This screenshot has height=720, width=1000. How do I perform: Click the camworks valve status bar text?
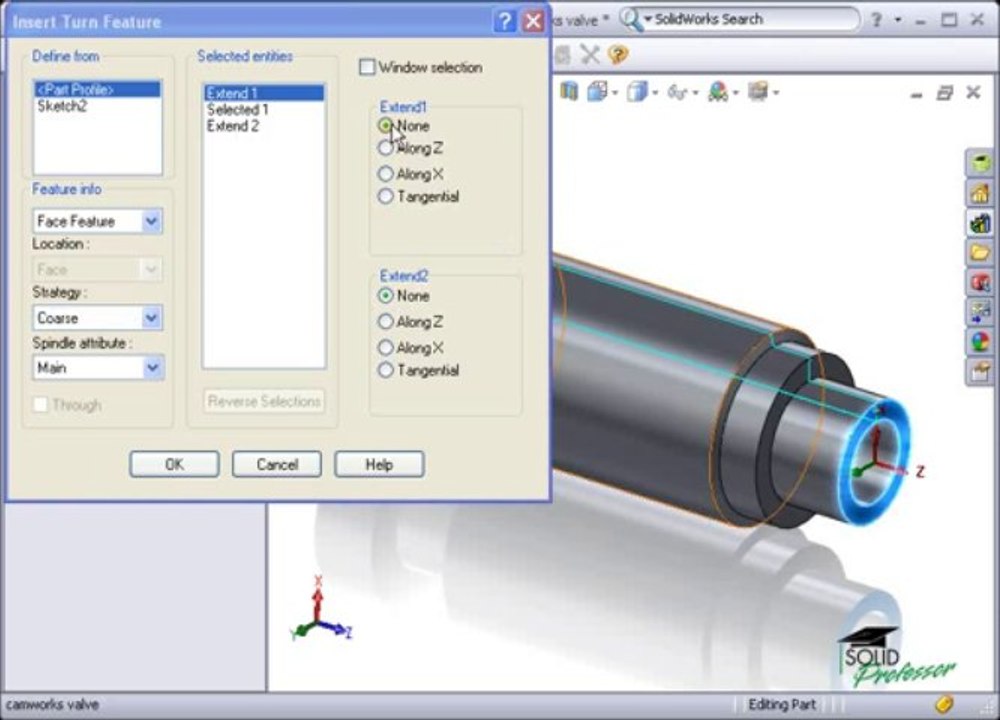tap(53, 705)
